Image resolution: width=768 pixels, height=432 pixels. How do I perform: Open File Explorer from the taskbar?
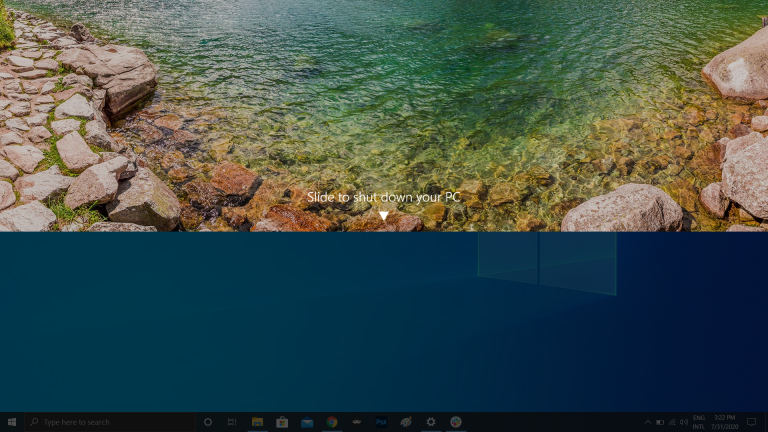tap(257, 422)
